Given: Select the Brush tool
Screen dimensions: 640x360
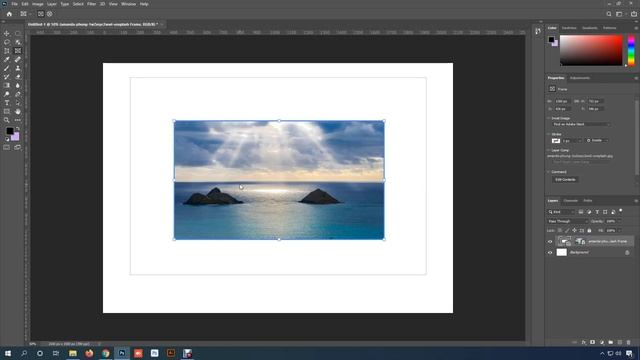Looking at the screenshot, I should click(x=7, y=68).
